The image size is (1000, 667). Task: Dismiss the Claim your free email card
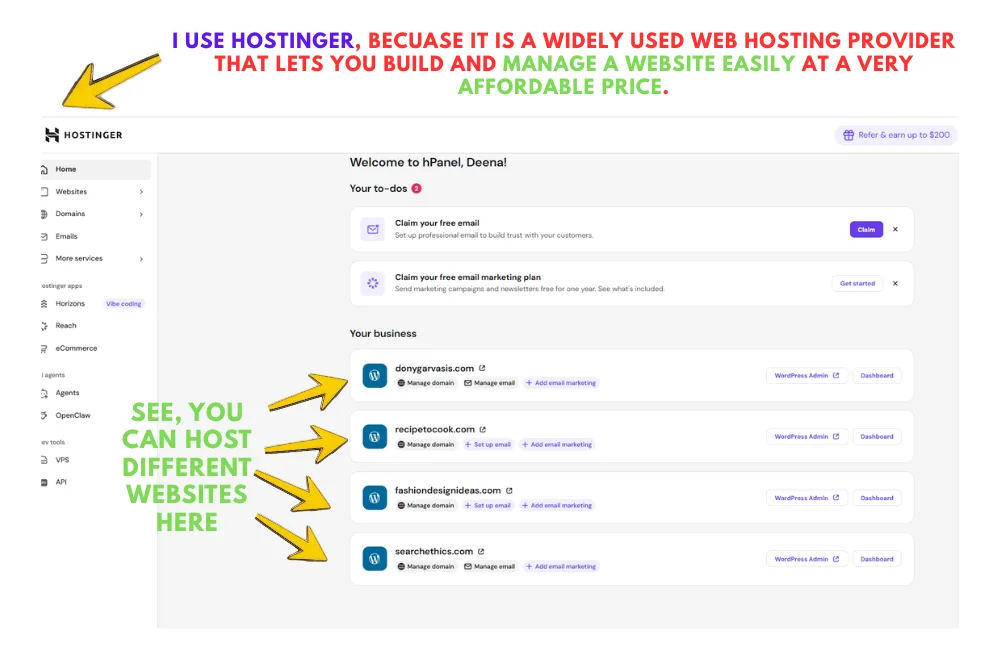coord(895,230)
